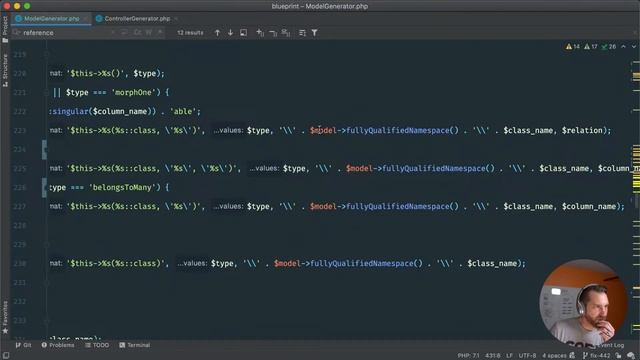640x360 pixels.
Task: Open the Project tool window
Action: point(5,29)
